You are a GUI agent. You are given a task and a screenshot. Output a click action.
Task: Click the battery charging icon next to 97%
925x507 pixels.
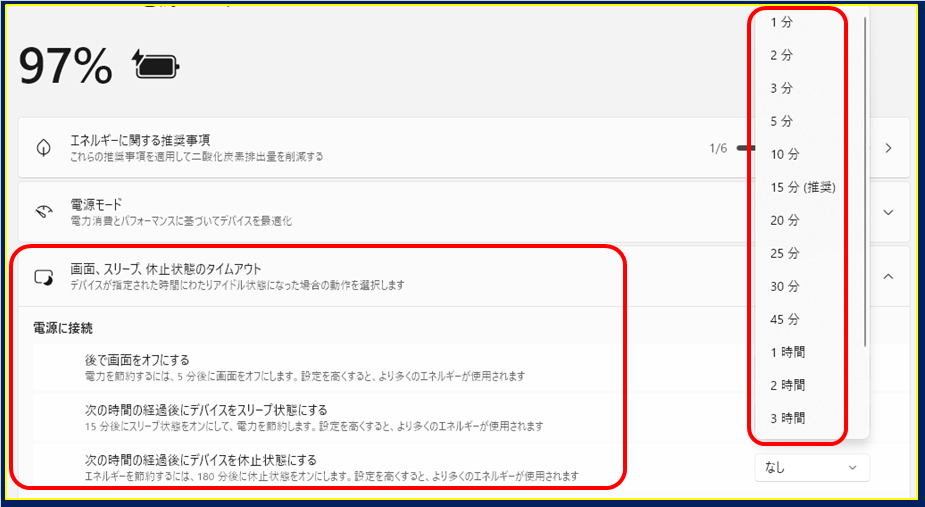tap(159, 66)
